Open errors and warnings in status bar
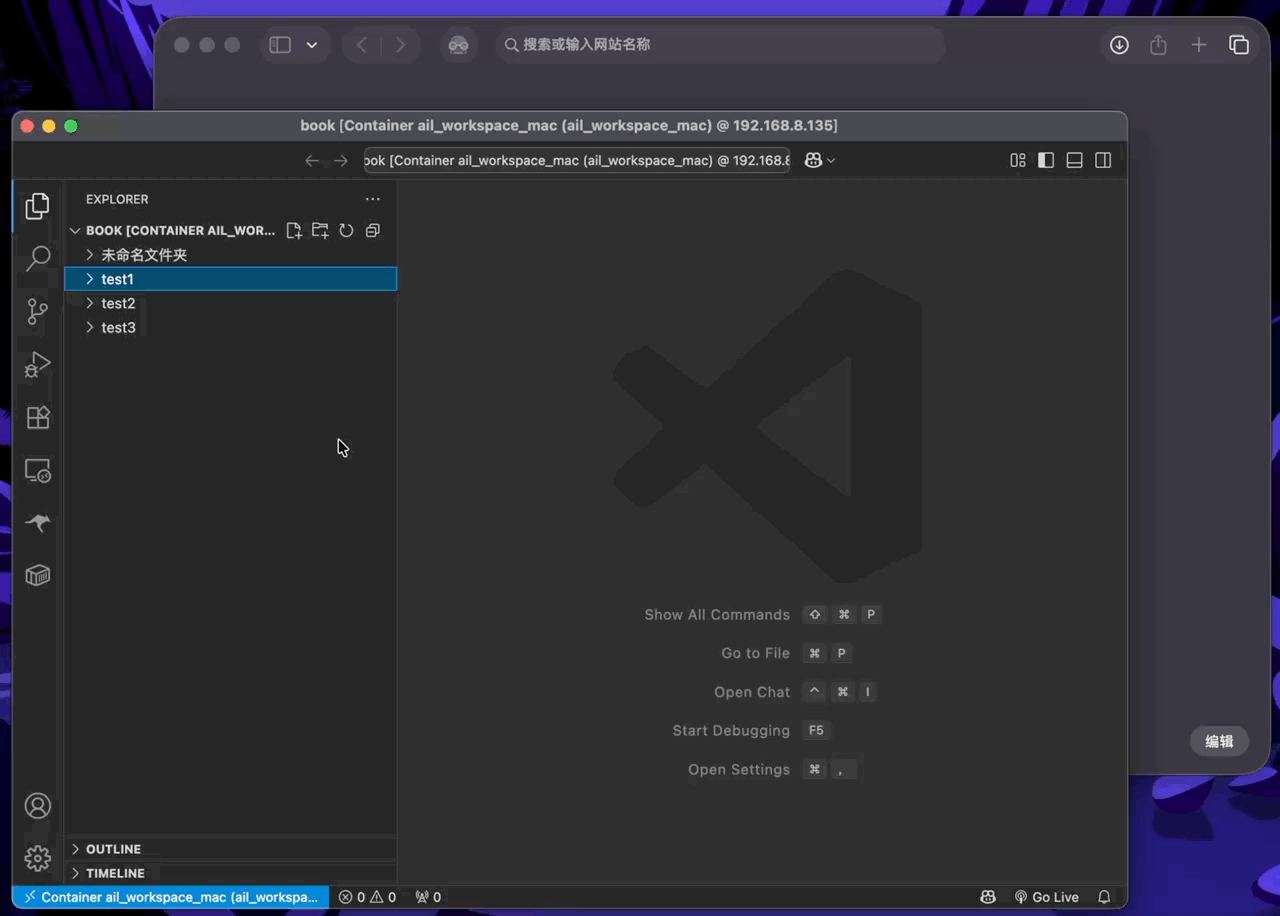This screenshot has height=916, width=1280. [367, 897]
